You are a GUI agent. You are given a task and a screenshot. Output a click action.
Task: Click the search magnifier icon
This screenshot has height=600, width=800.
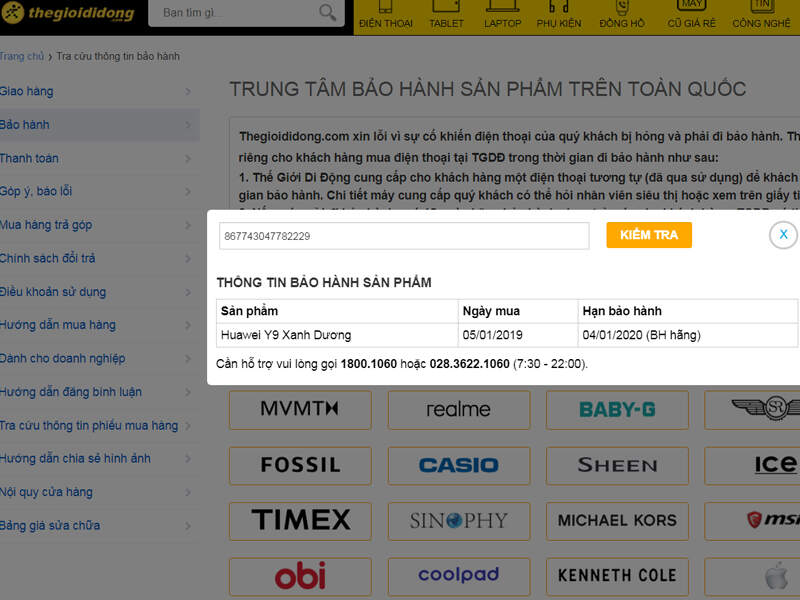point(327,13)
